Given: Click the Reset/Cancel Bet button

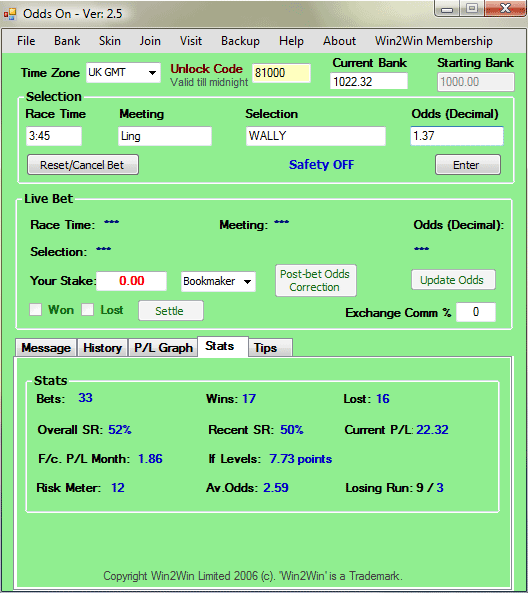Looking at the screenshot, I should point(83,165).
